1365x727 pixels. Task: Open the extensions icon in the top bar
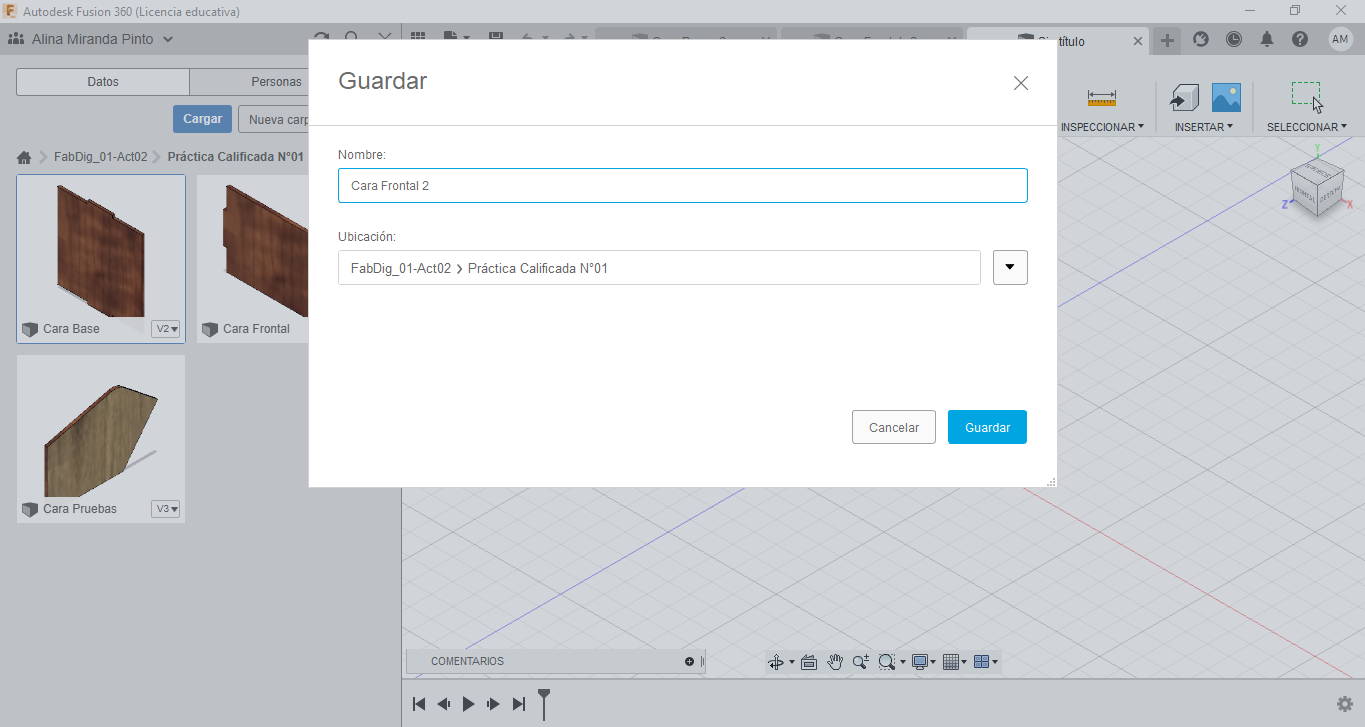click(x=1201, y=39)
